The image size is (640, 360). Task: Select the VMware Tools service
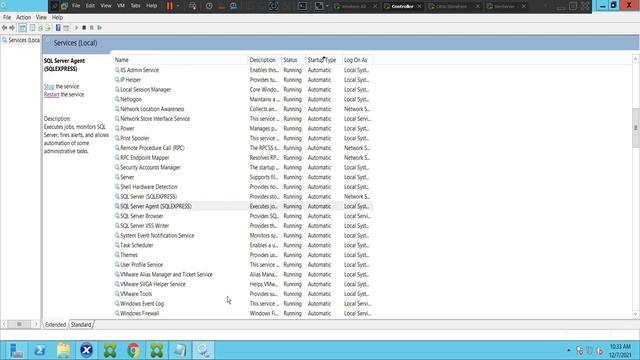[243, 294]
